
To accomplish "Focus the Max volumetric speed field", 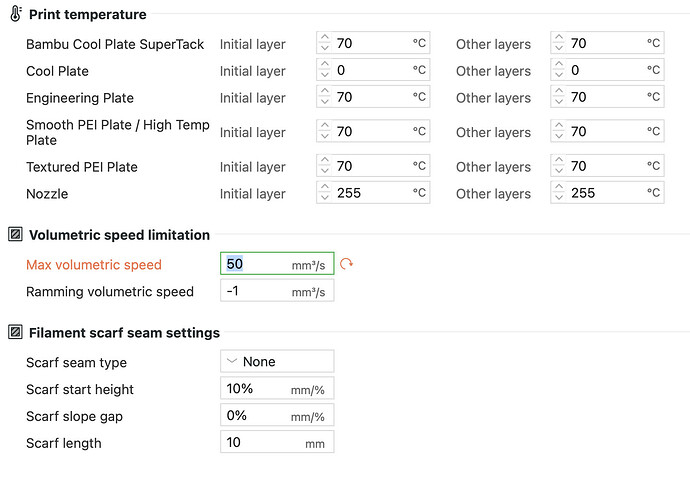I will tap(277, 264).
